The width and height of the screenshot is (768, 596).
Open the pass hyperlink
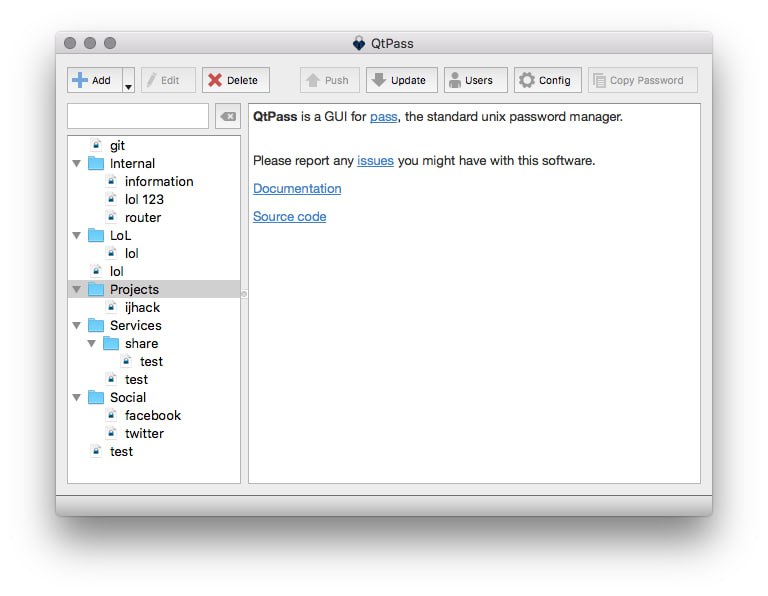384,117
